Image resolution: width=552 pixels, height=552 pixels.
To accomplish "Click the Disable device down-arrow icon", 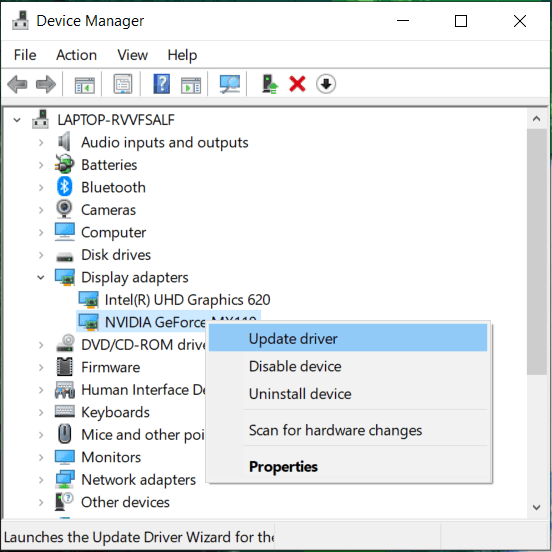I will [x=326, y=84].
